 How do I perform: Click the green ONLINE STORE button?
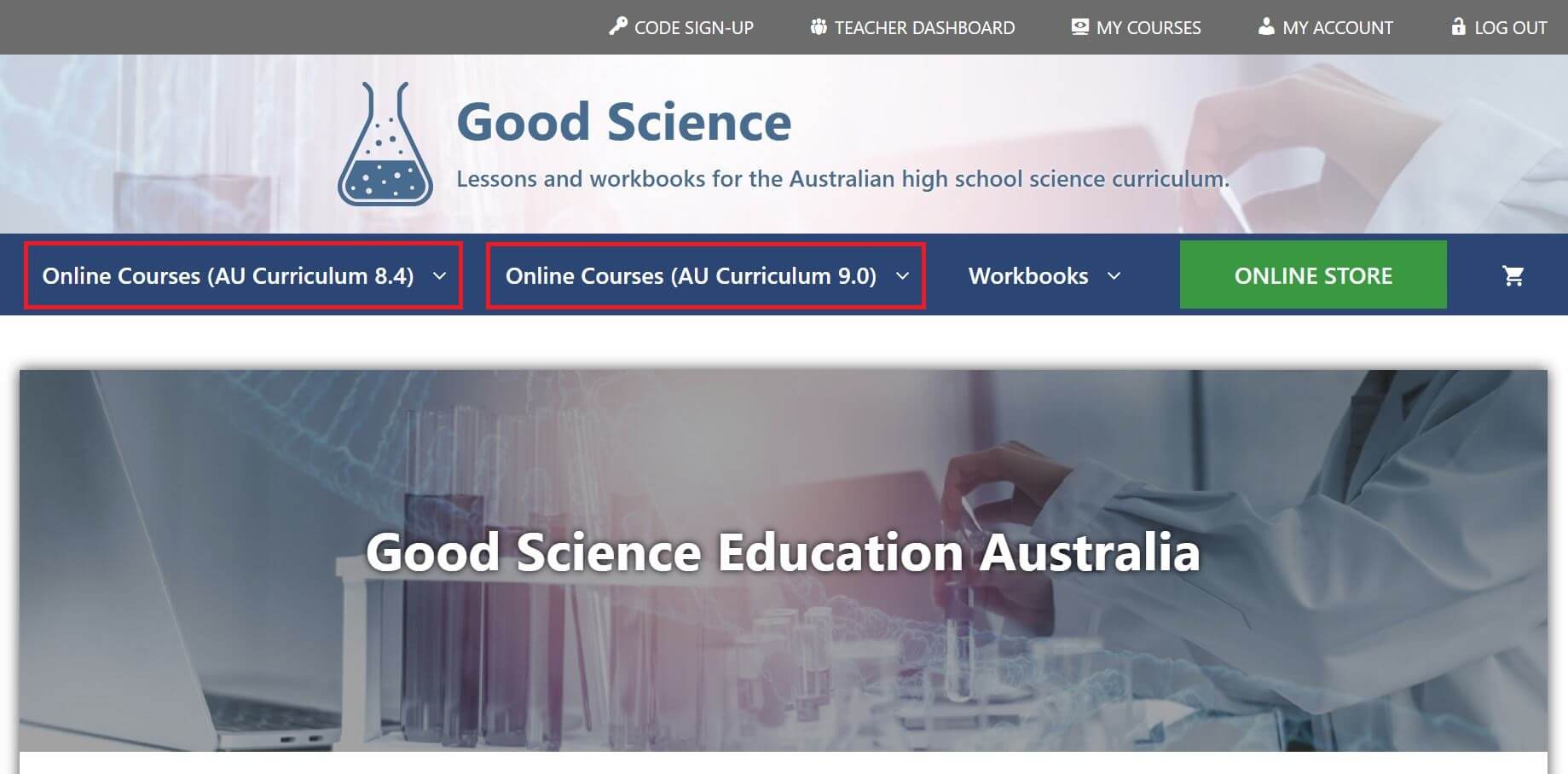coord(1312,274)
